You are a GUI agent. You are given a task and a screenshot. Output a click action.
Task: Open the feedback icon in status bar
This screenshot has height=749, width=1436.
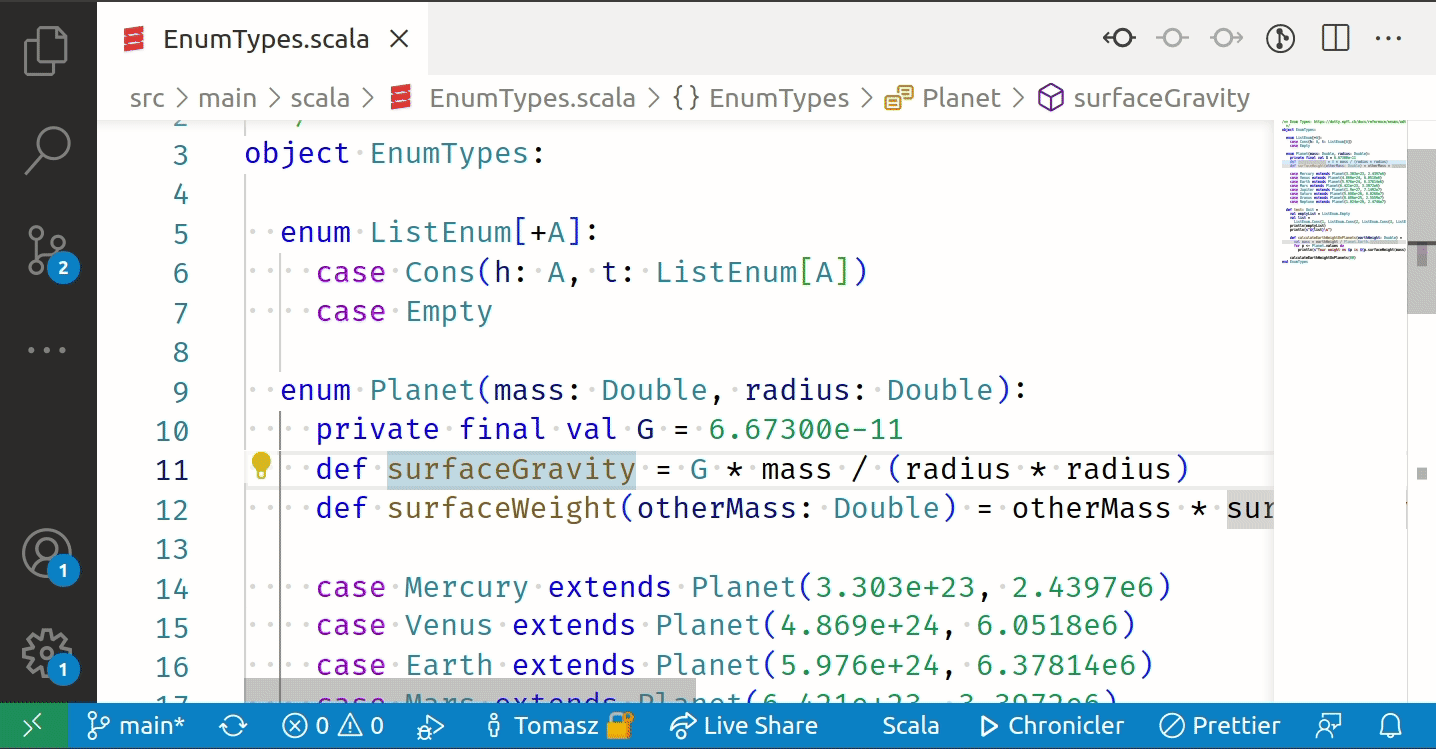point(1328,726)
